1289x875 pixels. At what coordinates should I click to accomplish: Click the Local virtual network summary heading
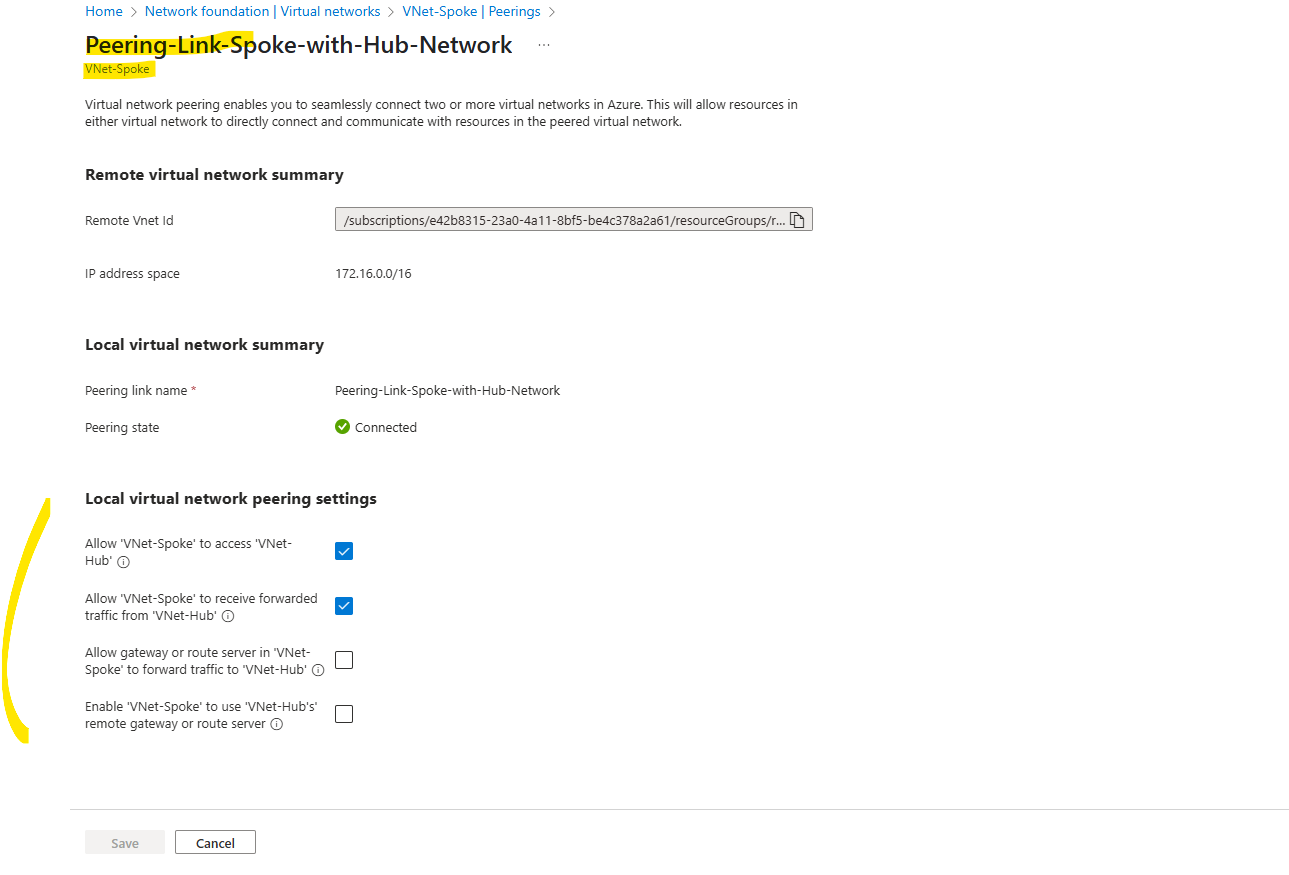click(205, 345)
